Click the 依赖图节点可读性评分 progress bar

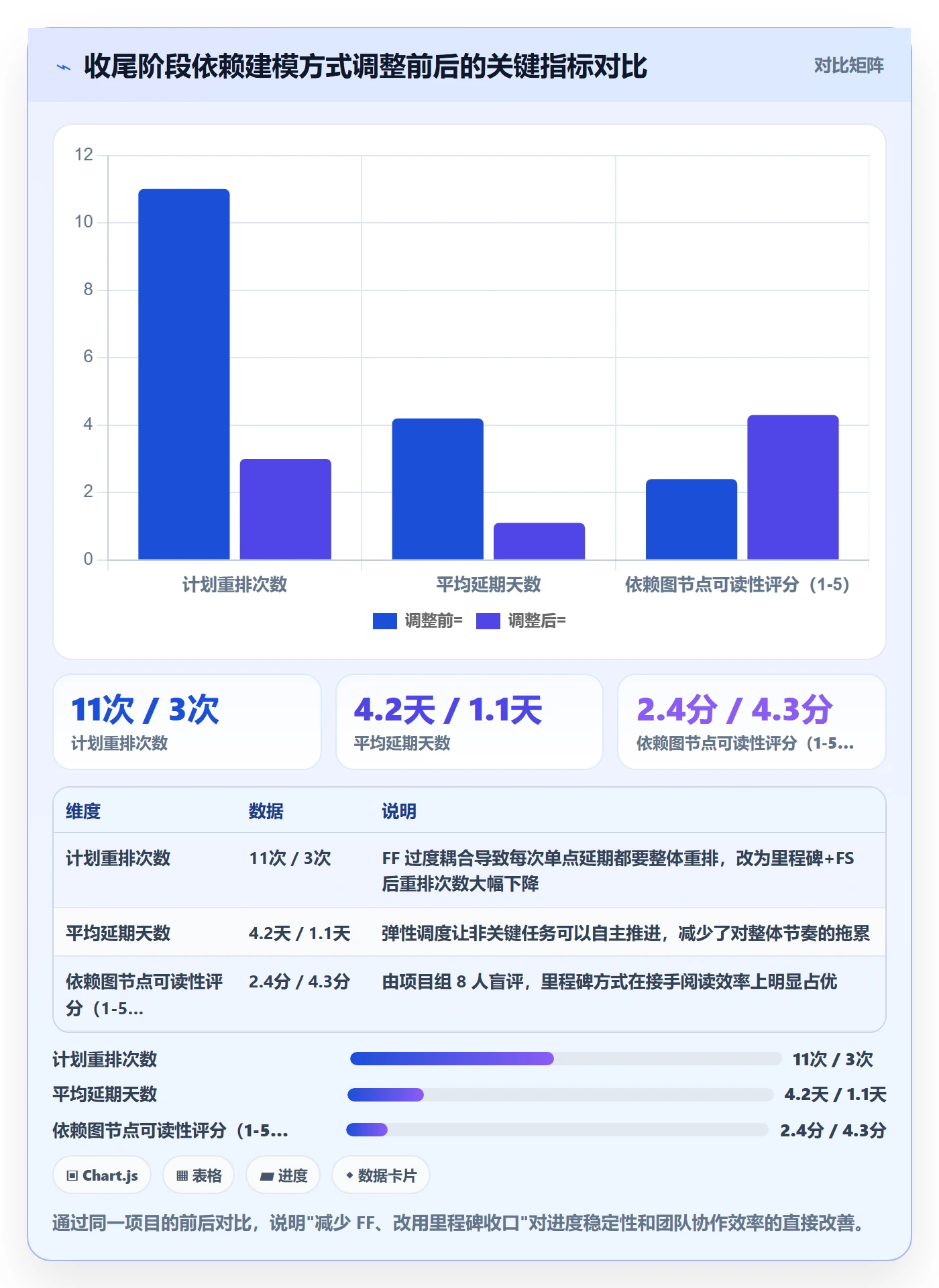(x=557, y=1130)
